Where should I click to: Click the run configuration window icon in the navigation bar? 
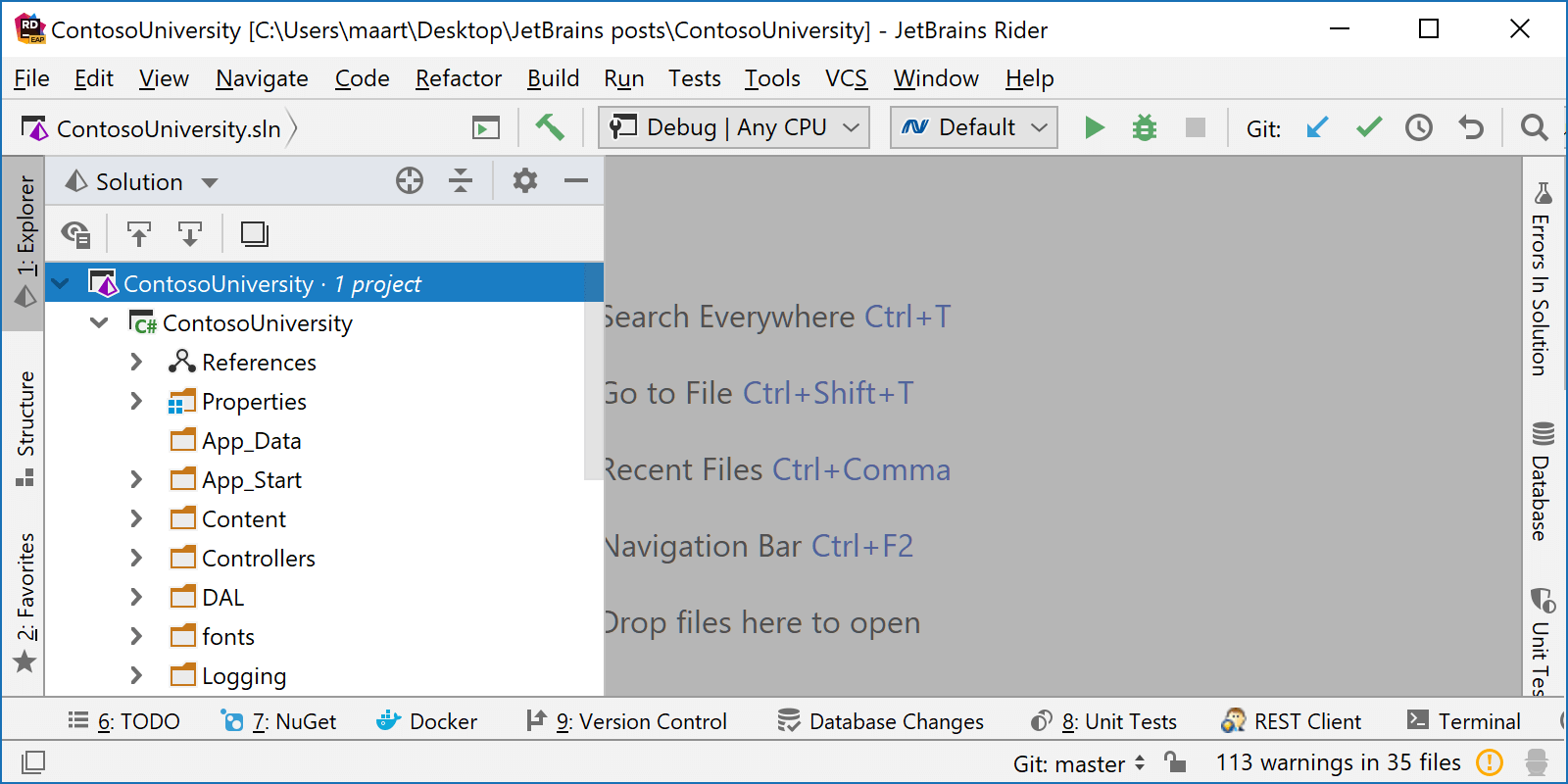click(x=486, y=128)
